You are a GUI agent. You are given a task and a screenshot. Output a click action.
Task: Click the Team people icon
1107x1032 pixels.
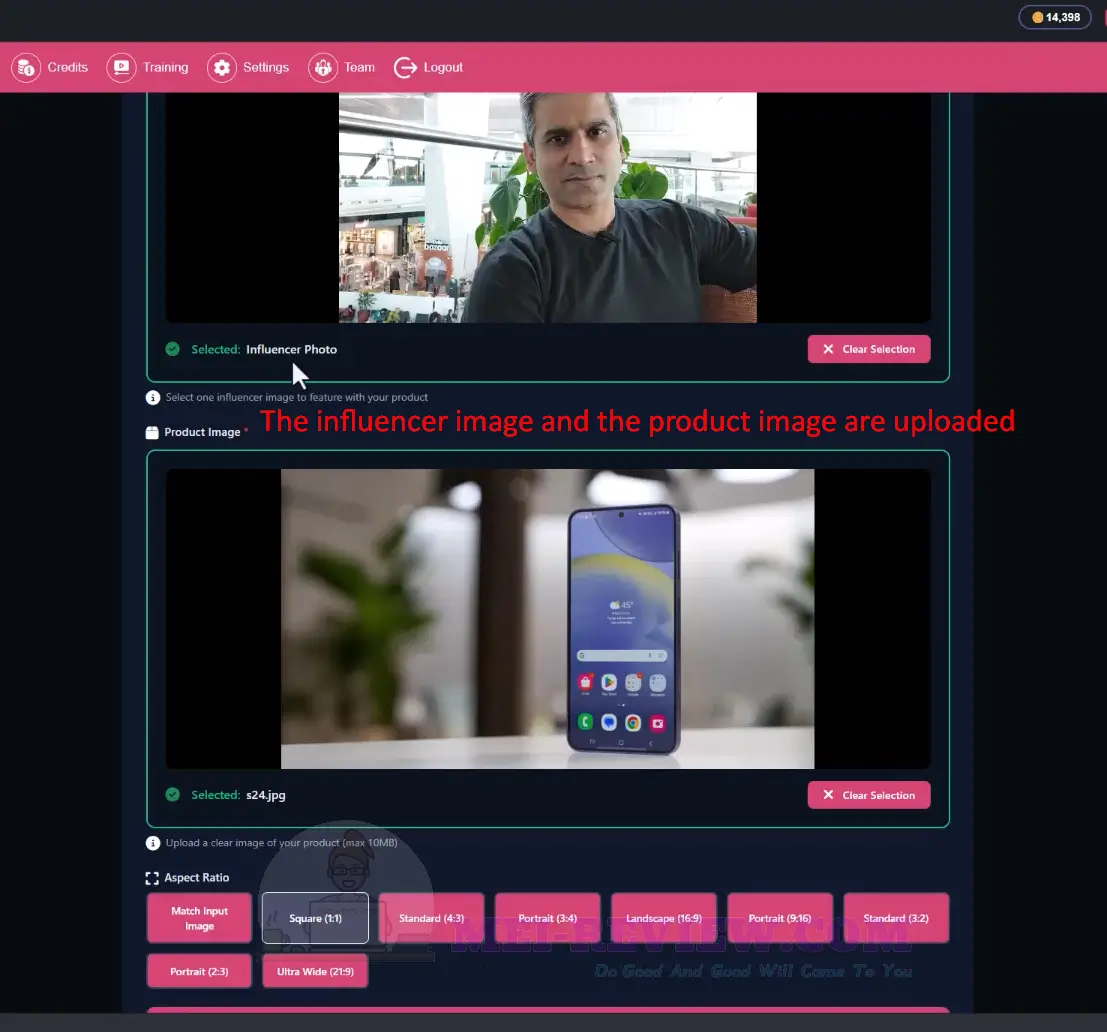[x=323, y=68]
